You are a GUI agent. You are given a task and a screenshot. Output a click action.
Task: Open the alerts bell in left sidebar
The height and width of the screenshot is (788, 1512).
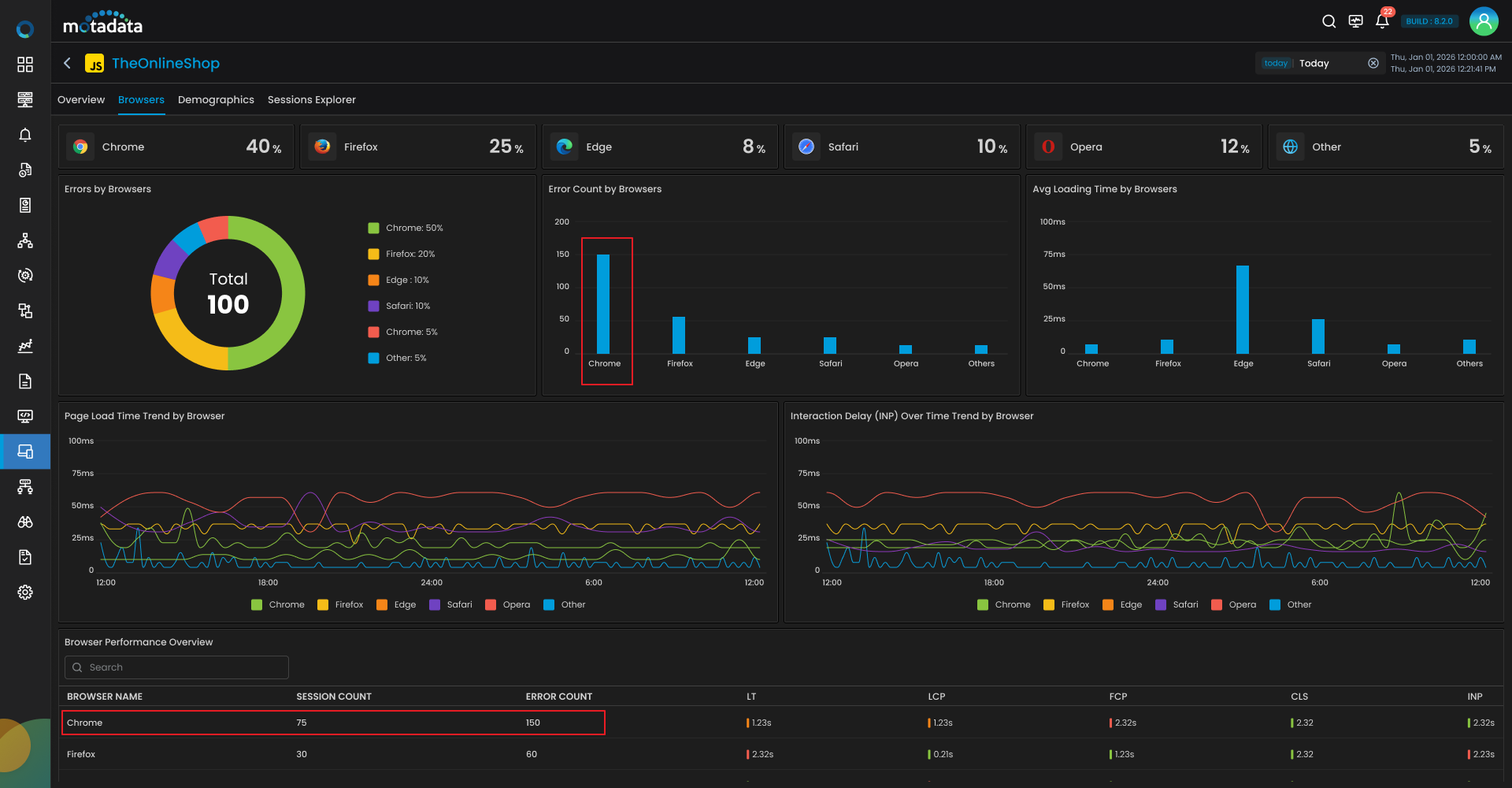25,135
